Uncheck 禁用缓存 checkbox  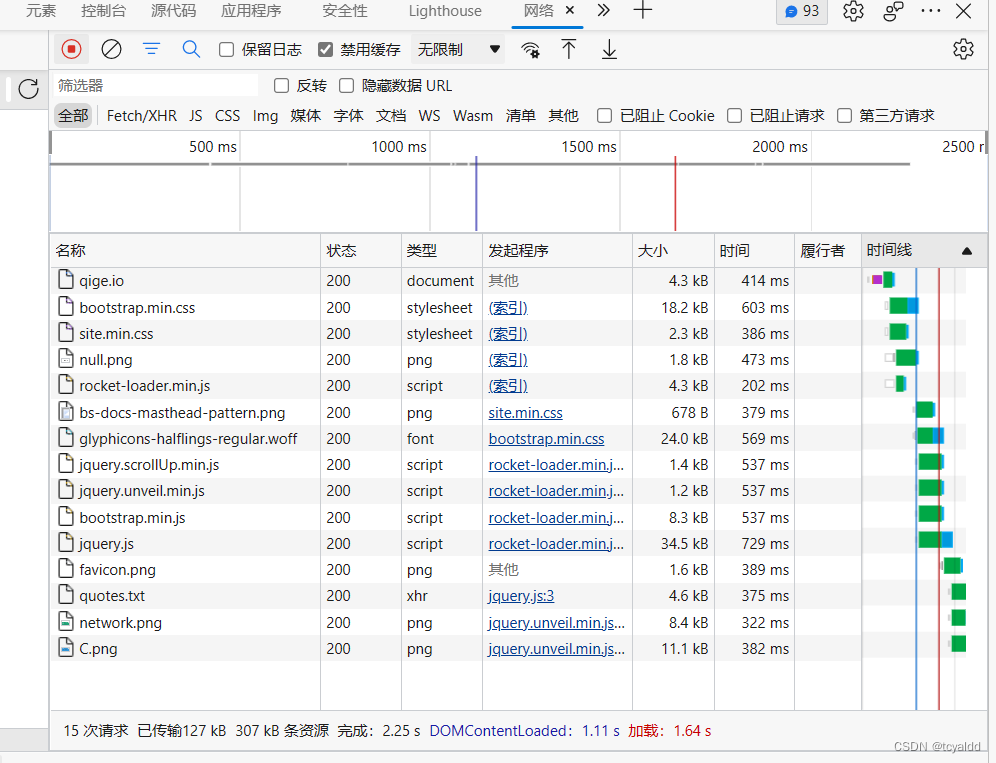click(325, 50)
